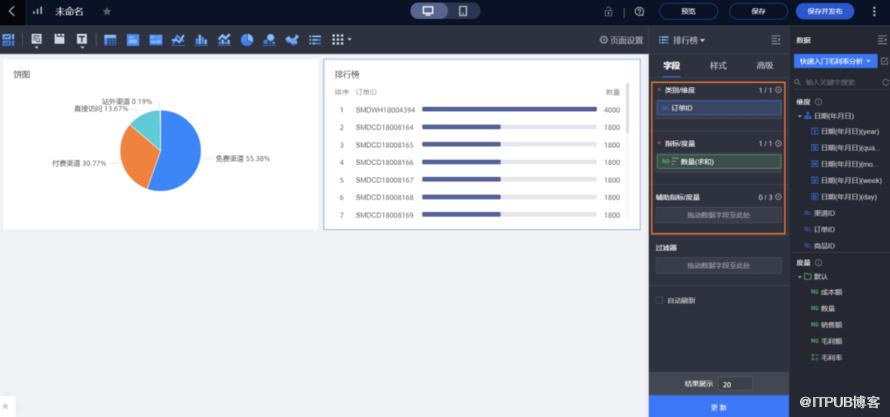The image size is (890, 417).
Task: Switch to the 字段 tab
Action: [671, 66]
